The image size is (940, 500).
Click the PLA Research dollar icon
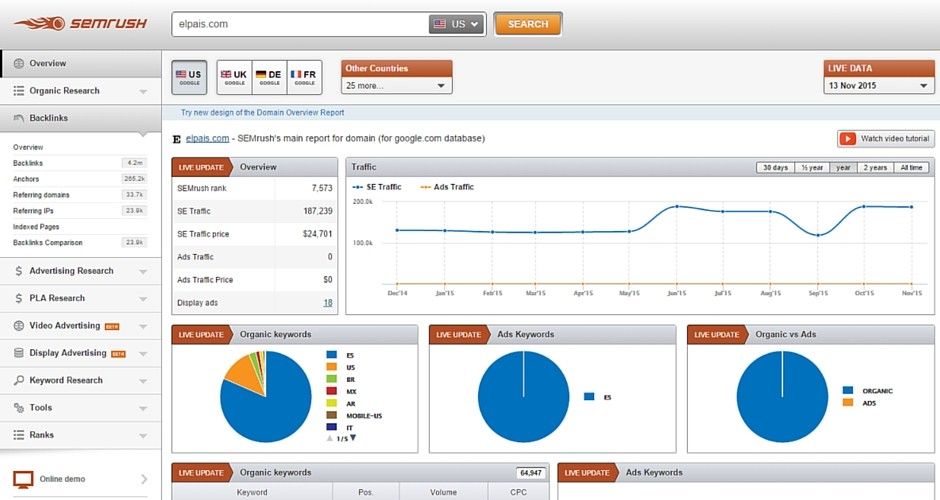point(19,298)
